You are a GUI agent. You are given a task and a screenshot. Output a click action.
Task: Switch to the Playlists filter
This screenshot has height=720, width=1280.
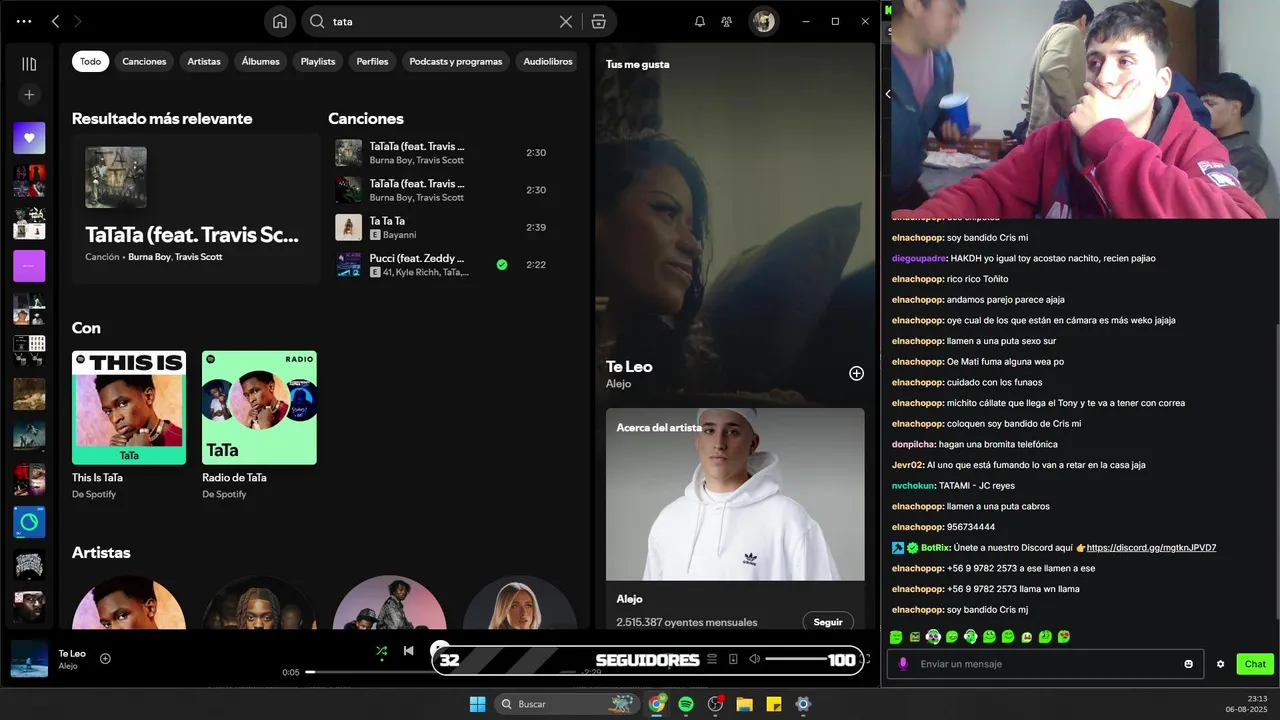tap(318, 61)
